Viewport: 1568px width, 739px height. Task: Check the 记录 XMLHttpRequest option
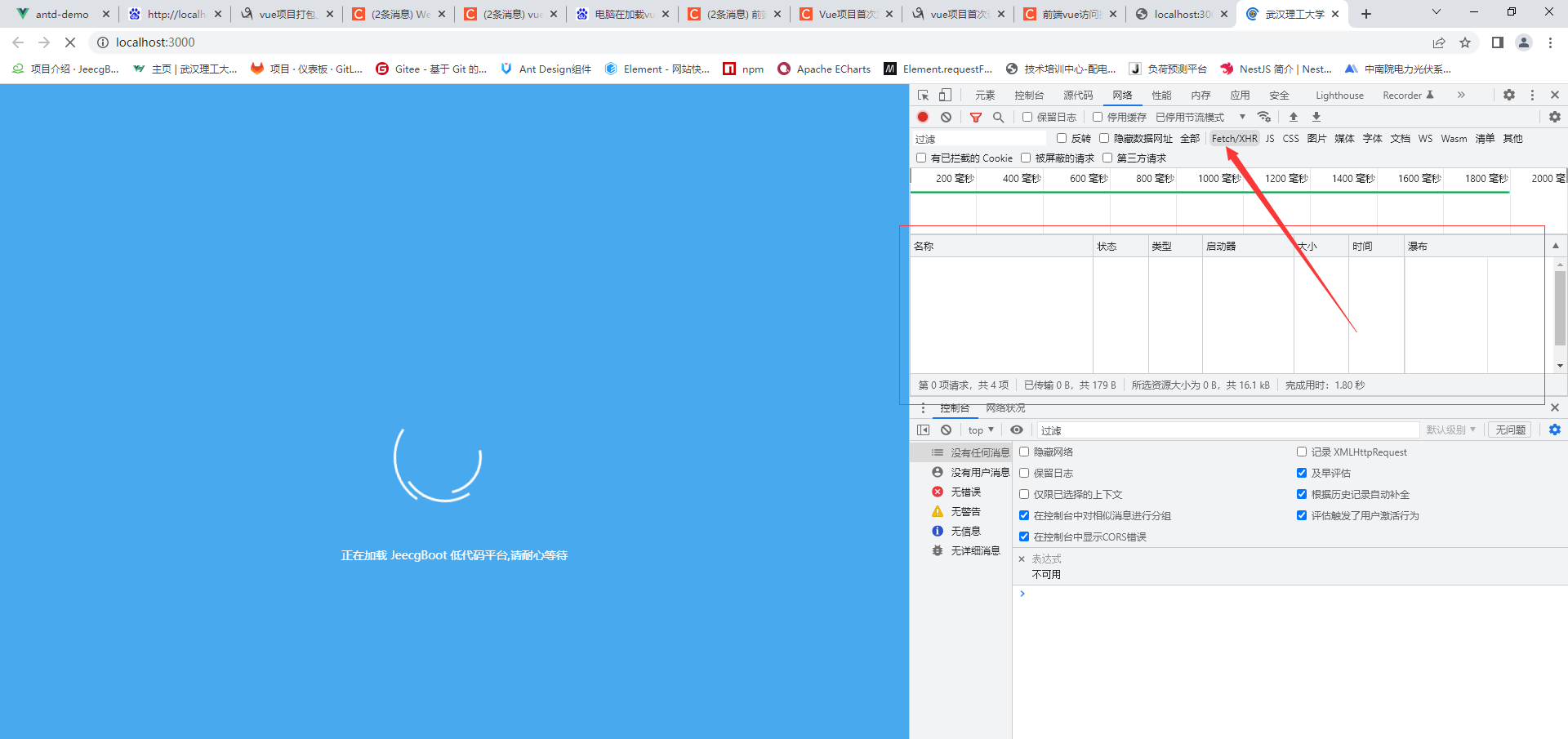click(x=1302, y=452)
